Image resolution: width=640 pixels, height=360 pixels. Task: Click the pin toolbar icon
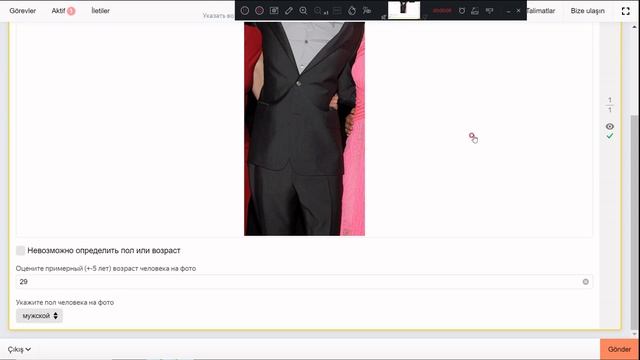(489, 11)
